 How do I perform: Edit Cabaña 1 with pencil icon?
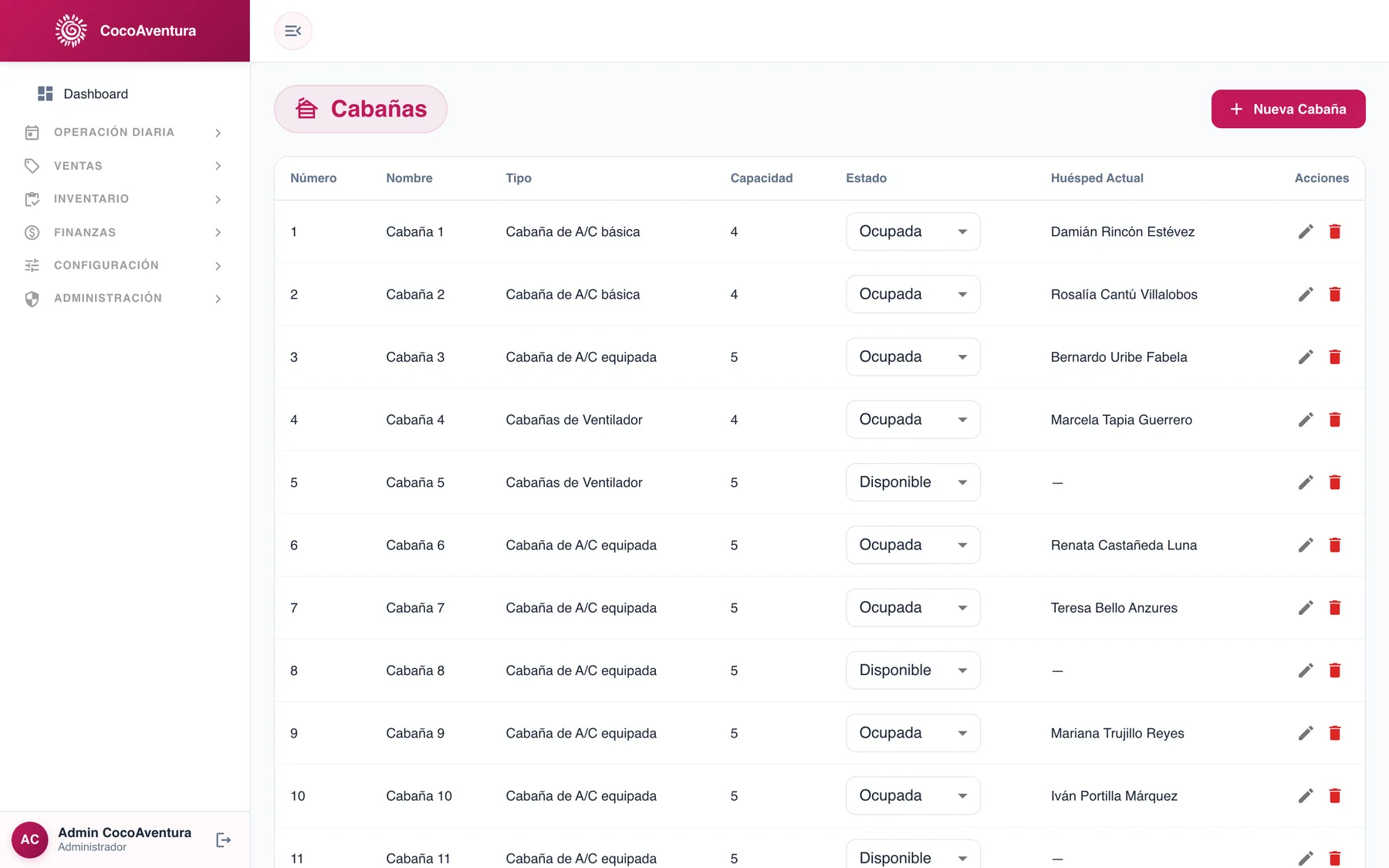pyautogui.click(x=1306, y=231)
